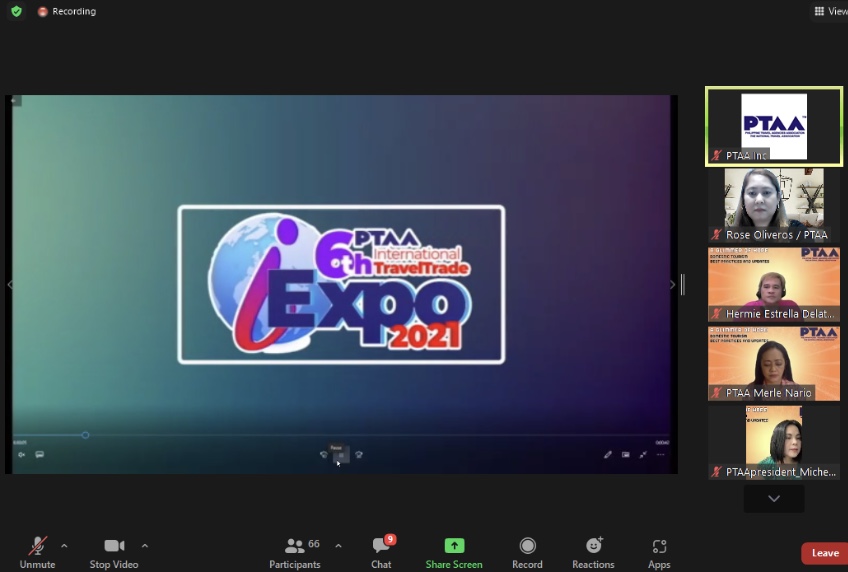Click the muted volume icon in shared video
848x572 pixels.
(22, 455)
